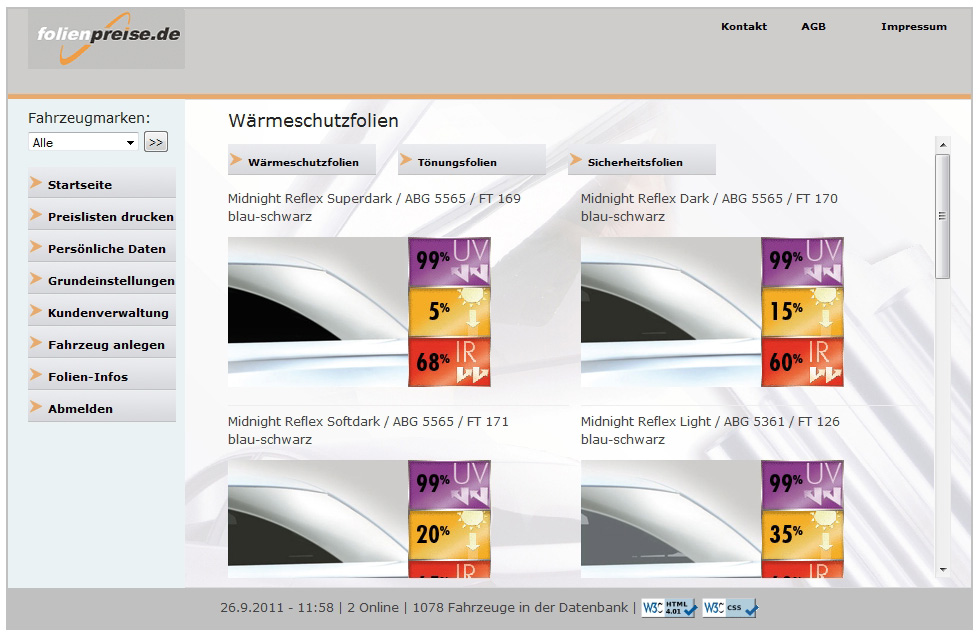
Task: Switch to the Tönungsfolien tab
Action: (472, 161)
